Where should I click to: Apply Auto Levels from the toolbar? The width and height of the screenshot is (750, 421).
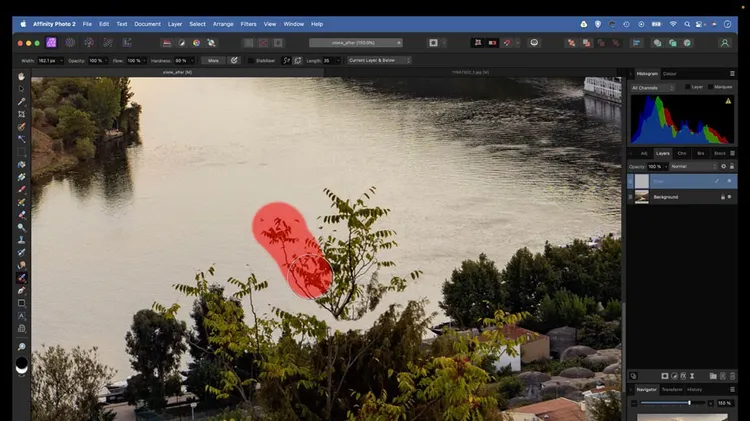pyautogui.click(x=166, y=43)
